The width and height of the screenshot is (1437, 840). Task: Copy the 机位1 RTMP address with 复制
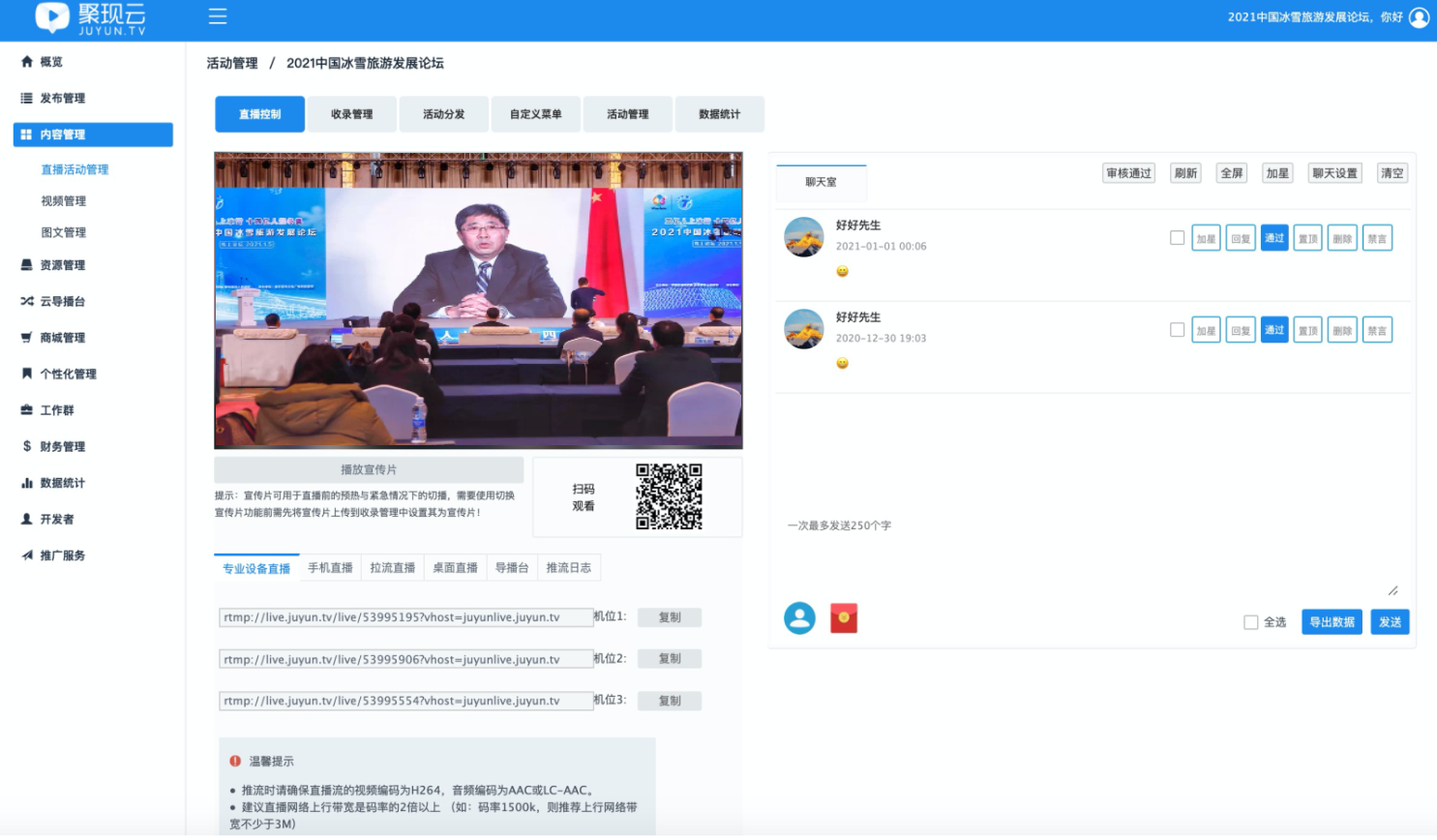669,617
